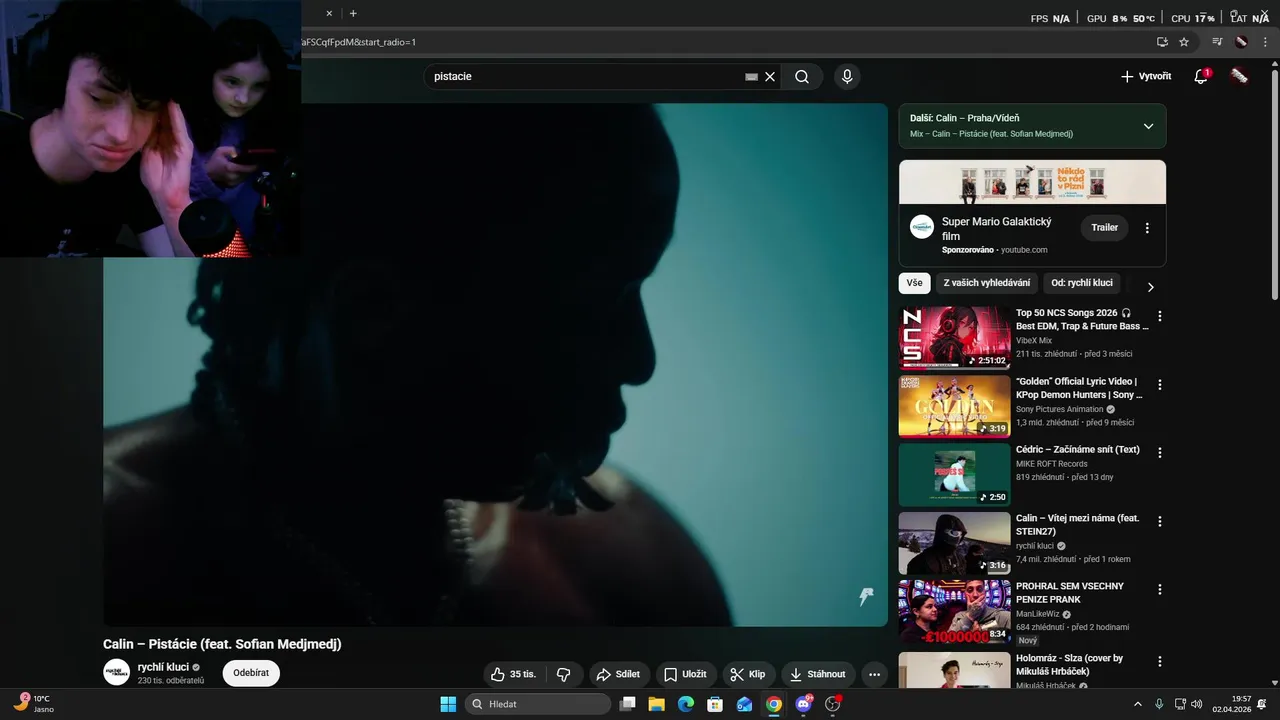The height and width of the screenshot is (720, 1280).
Task: Switch to Chrome on the taskbar
Action: 773,704
